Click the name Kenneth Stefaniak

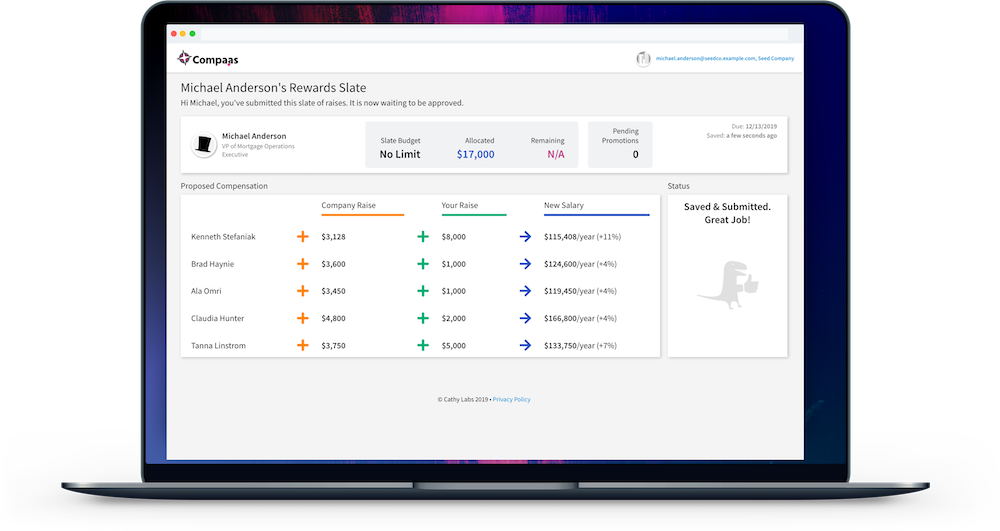(223, 236)
